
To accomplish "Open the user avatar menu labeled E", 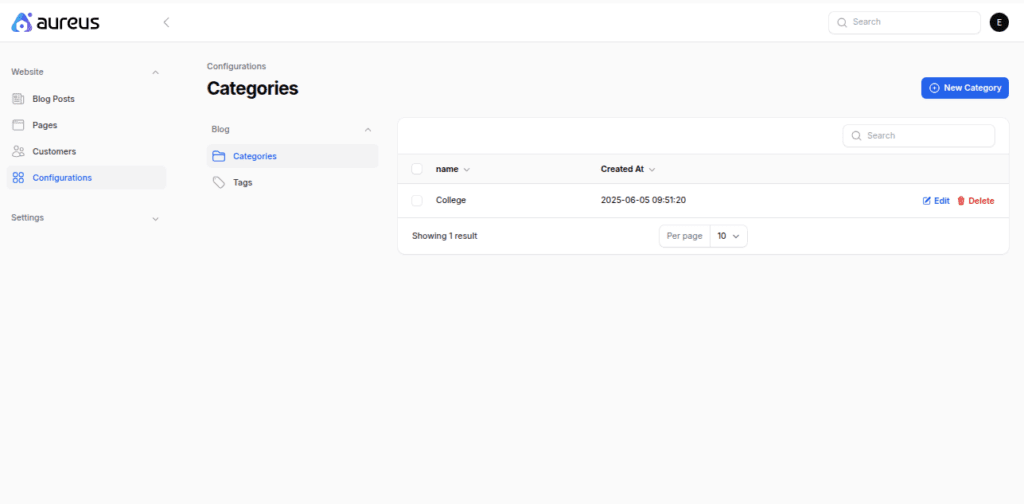I will coord(999,22).
